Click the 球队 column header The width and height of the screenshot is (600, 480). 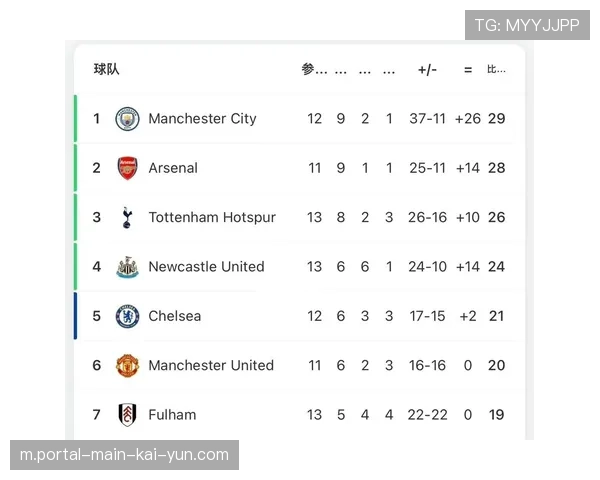[x=107, y=69]
